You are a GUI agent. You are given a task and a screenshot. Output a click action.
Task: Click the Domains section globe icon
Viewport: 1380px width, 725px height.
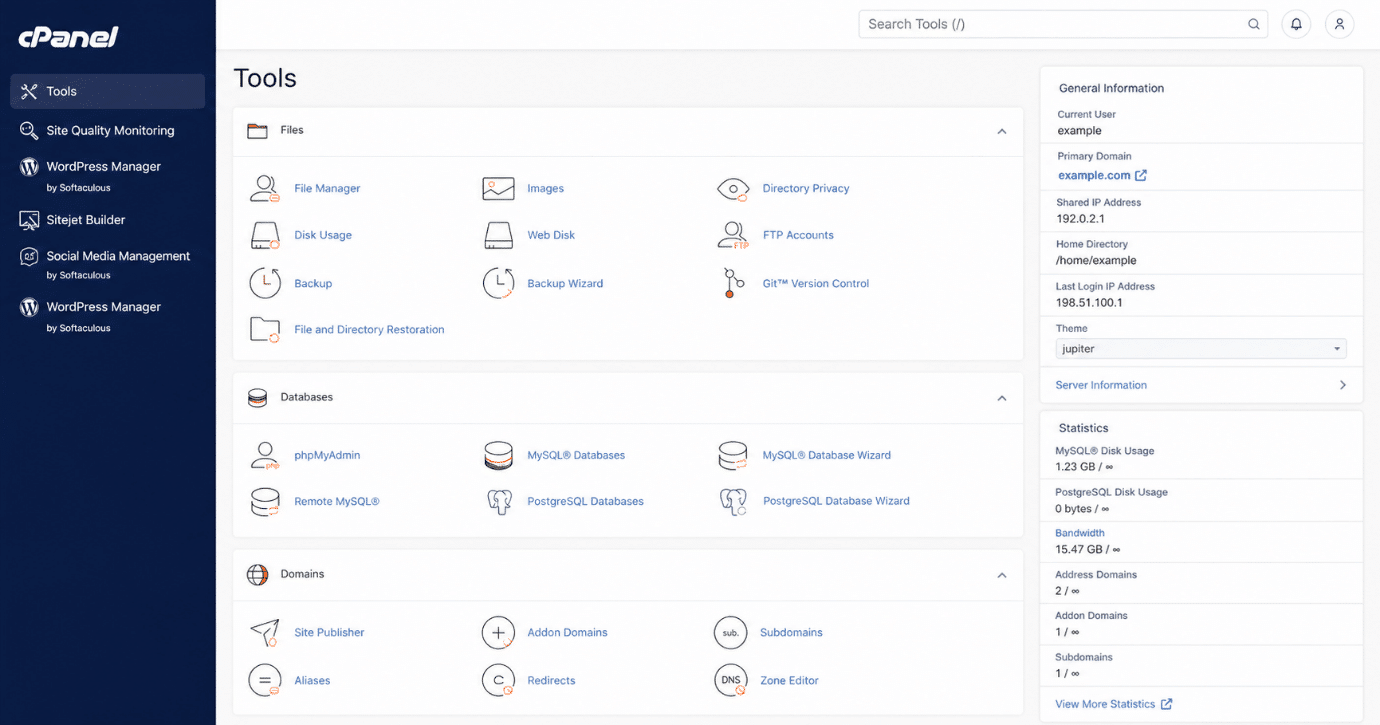point(257,574)
